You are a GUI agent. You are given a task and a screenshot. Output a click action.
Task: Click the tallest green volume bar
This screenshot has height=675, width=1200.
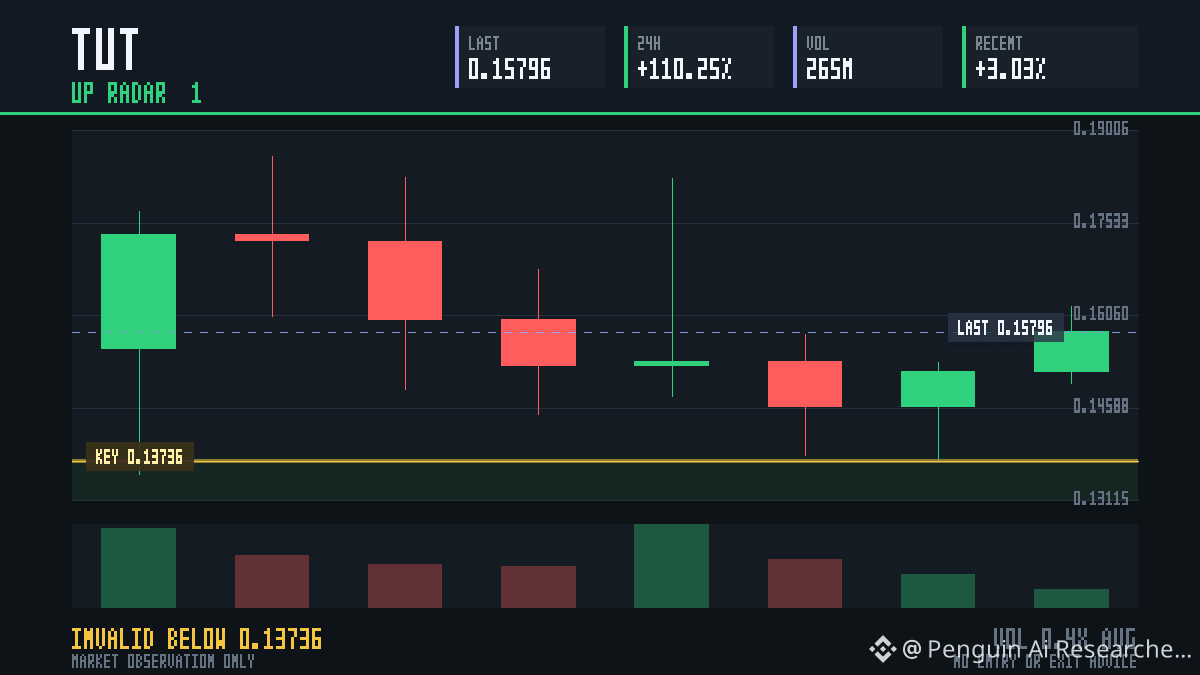click(x=671, y=566)
